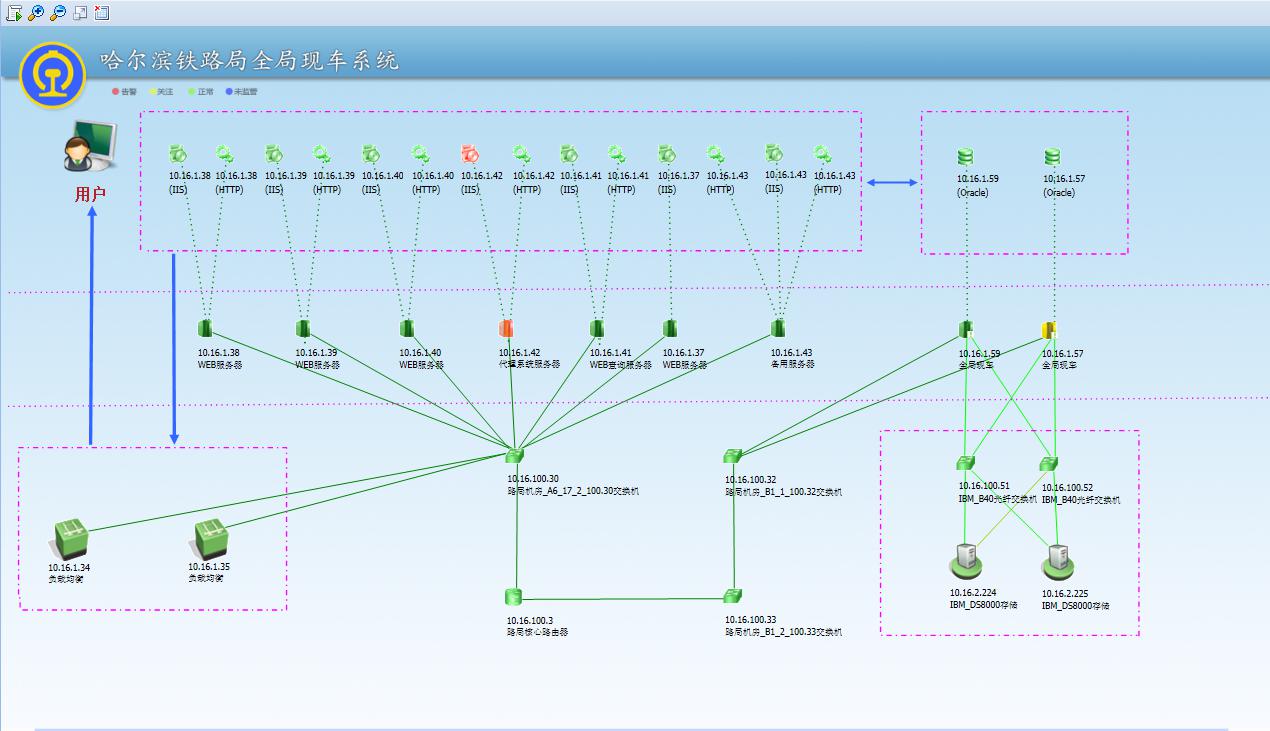This screenshot has width=1270, height=731.
Task: Click the yellow 10.16.1.57 server node
Action: 1048,330
